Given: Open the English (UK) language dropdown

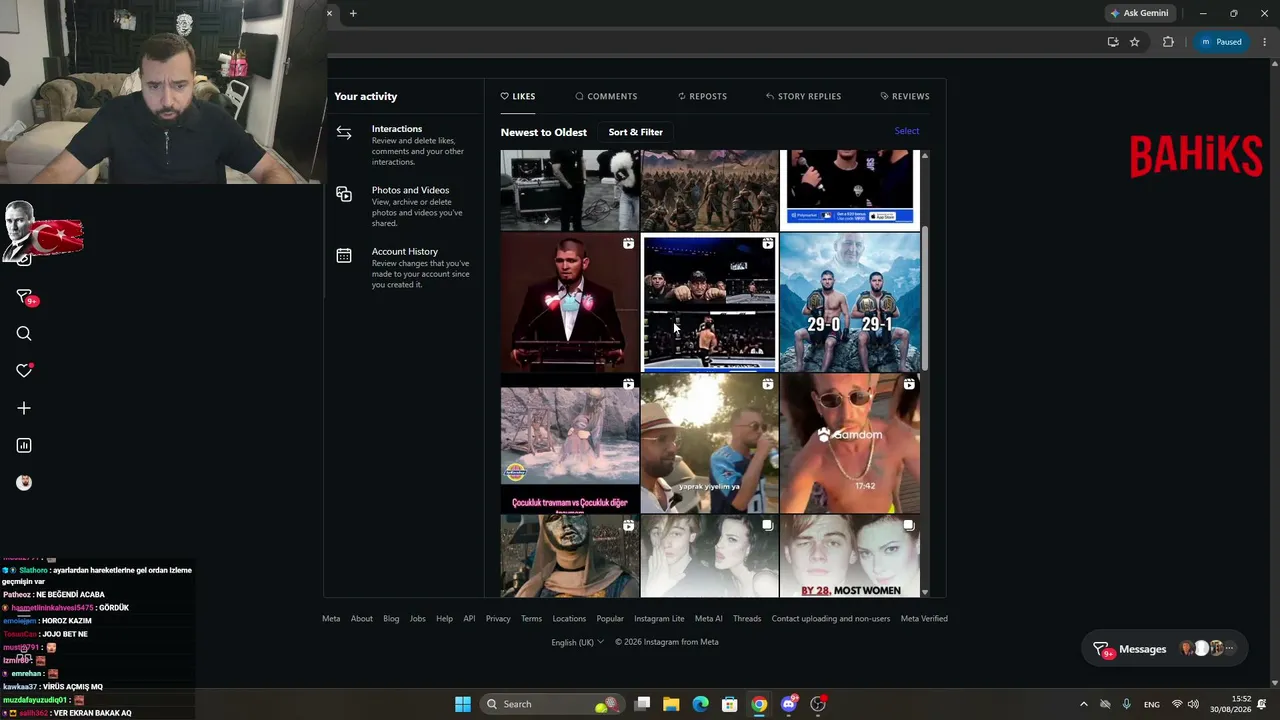Looking at the screenshot, I should pos(578,642).
